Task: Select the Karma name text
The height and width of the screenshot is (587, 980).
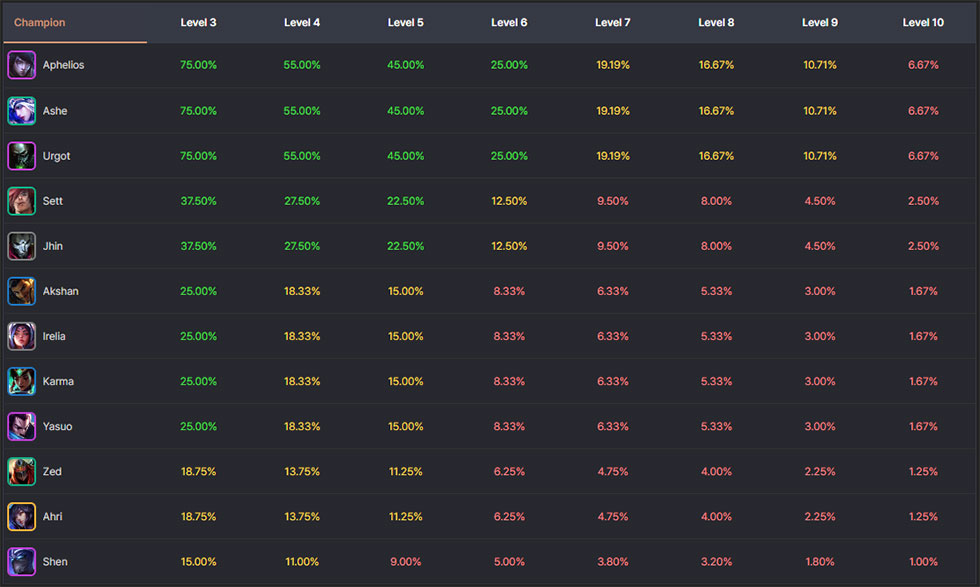Action: coord(58,381)
